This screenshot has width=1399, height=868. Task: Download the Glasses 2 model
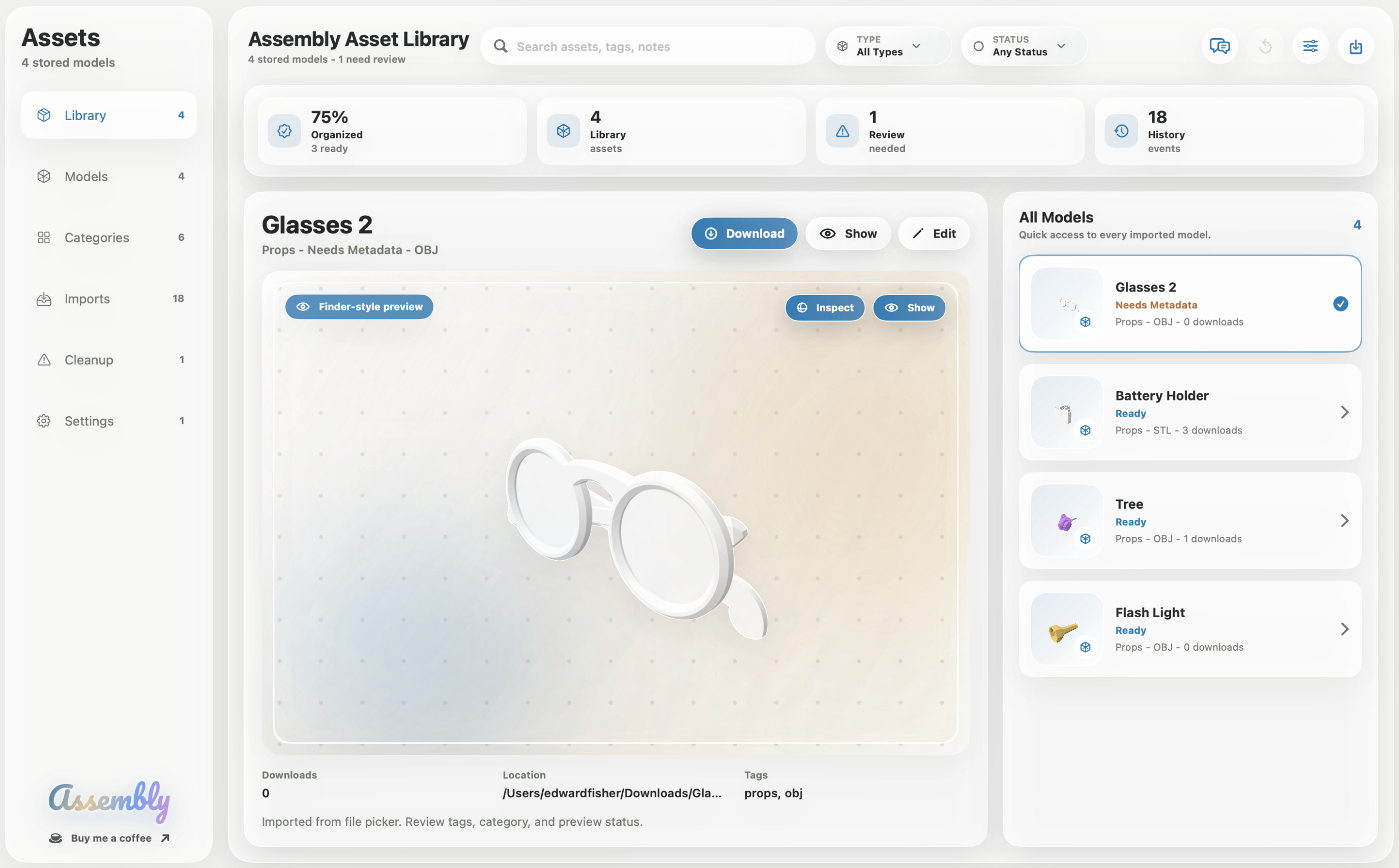coord(744,233)
